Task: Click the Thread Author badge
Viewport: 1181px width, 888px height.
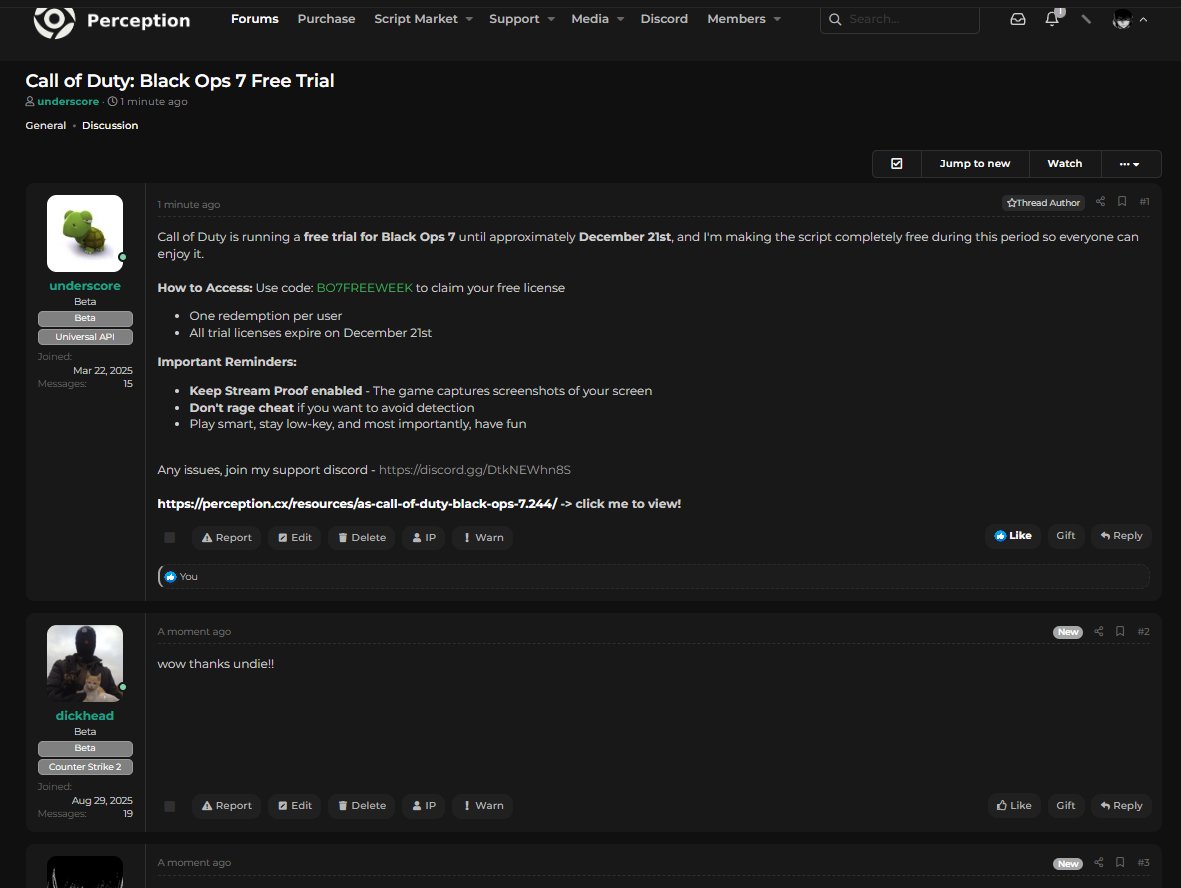Action: pos(1043,203)
